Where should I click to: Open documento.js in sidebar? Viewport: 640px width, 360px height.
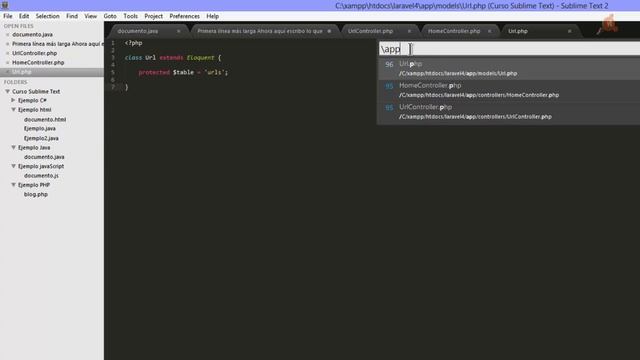(41, 176)
